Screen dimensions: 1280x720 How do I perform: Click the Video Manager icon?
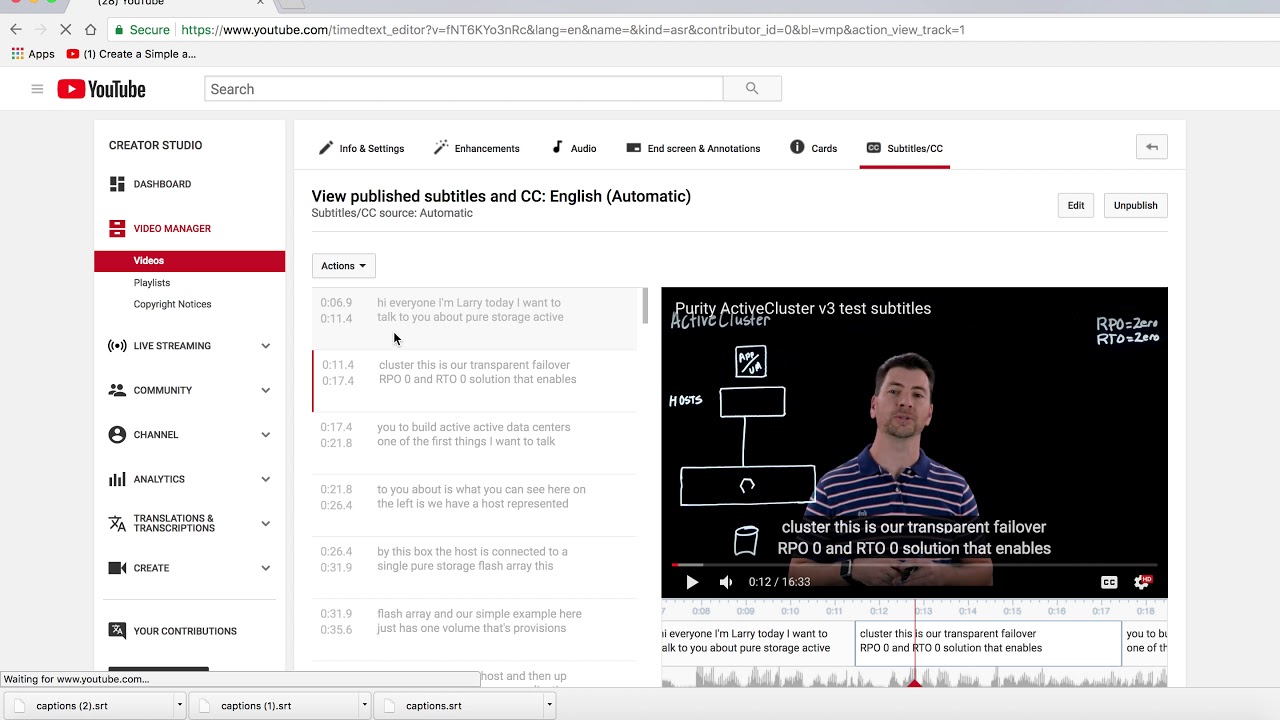(x=117, y=229)
